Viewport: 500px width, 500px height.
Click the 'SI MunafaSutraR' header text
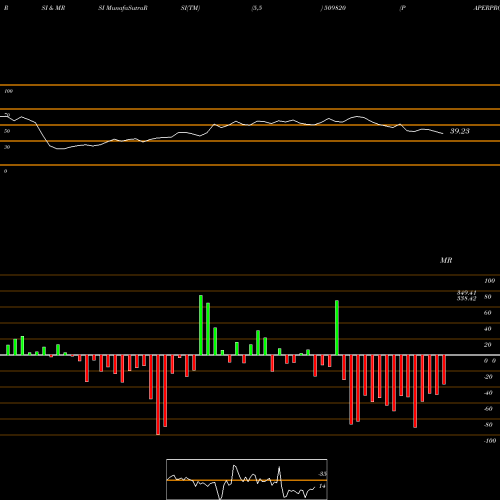click(123, 8)
